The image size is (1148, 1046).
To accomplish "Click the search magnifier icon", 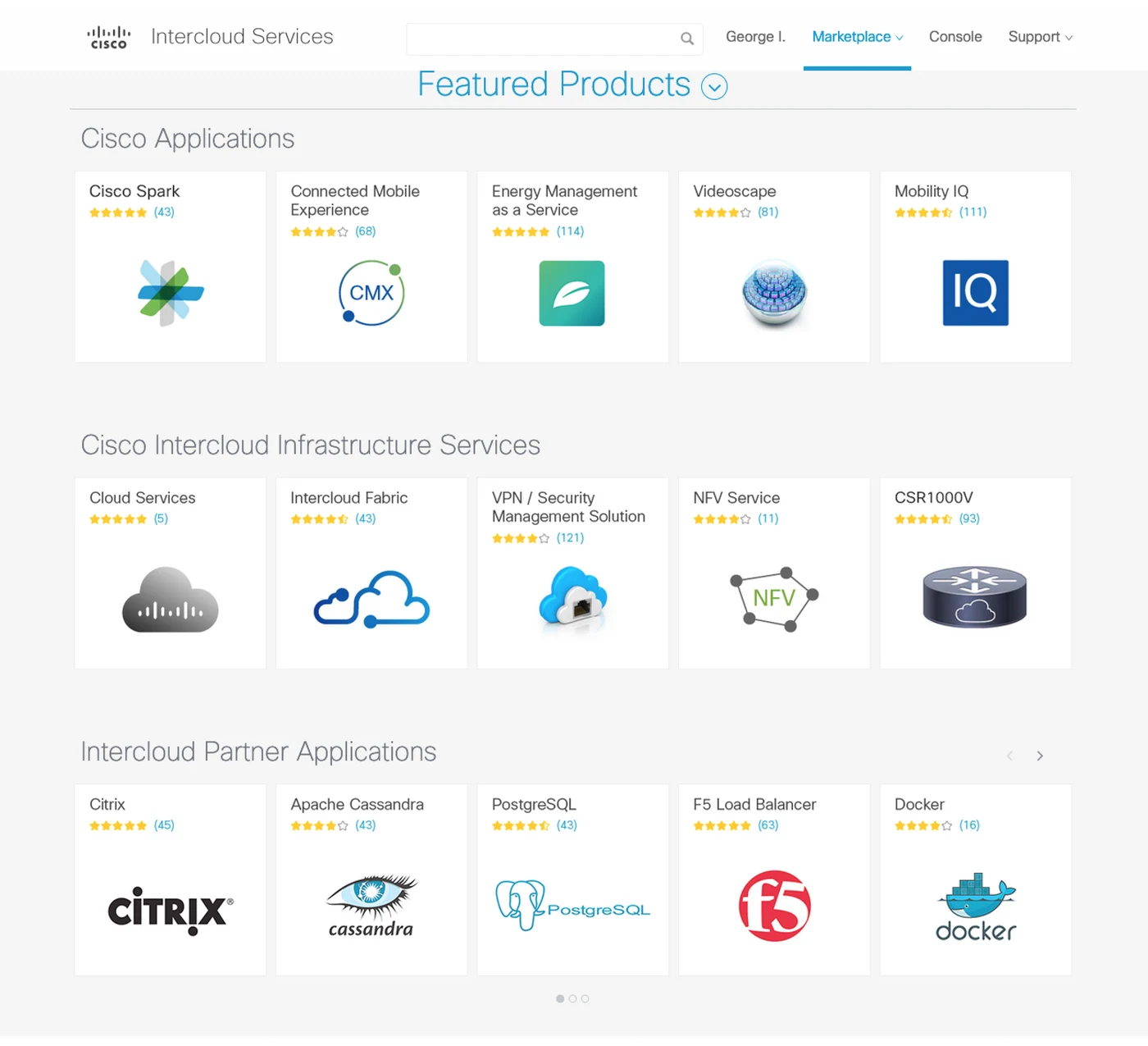I will click(687, 39).
